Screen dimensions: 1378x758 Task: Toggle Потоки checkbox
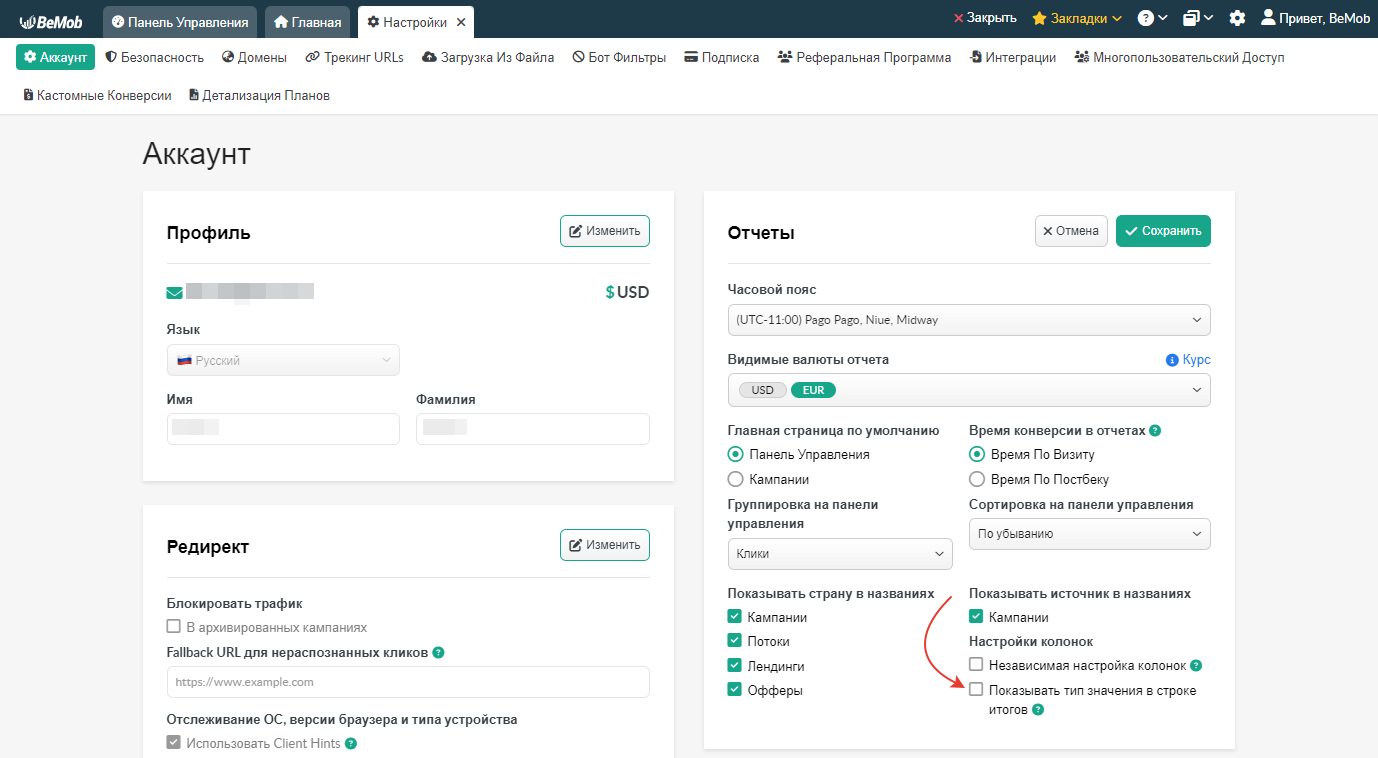(x=734, y=641)
